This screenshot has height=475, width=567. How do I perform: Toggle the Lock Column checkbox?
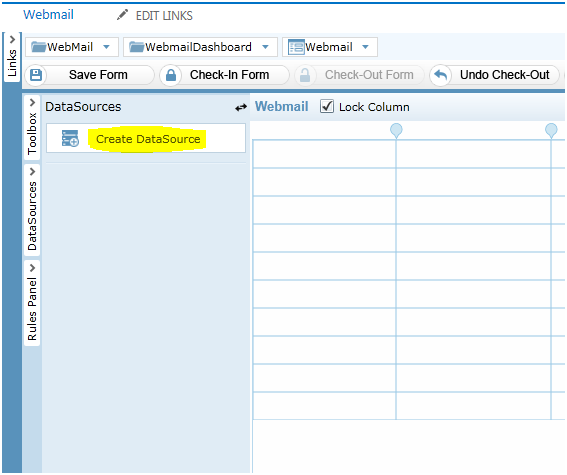click(x=327, y=107)
